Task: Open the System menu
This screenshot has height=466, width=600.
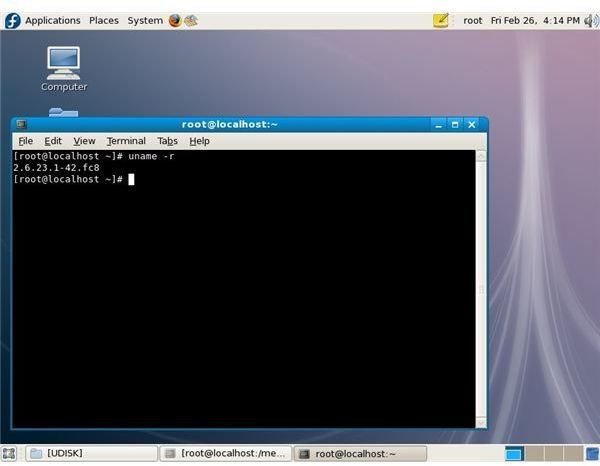Action: (145, 20)
